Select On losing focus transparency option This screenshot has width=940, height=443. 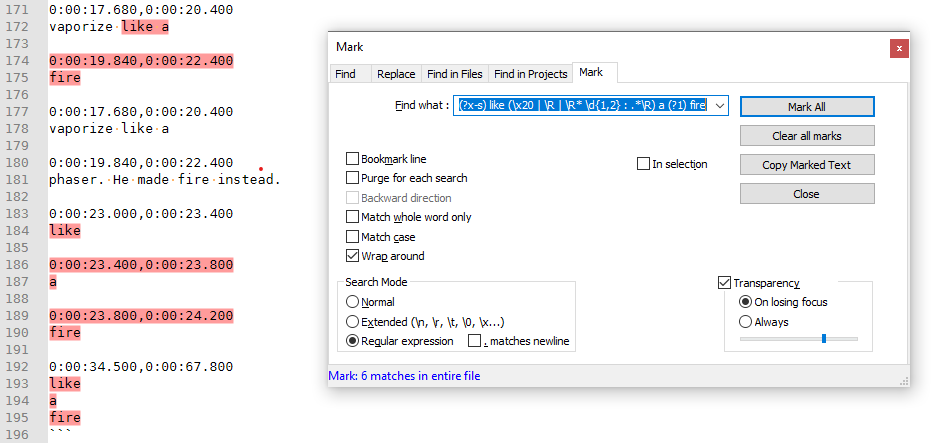pos(745,302)
